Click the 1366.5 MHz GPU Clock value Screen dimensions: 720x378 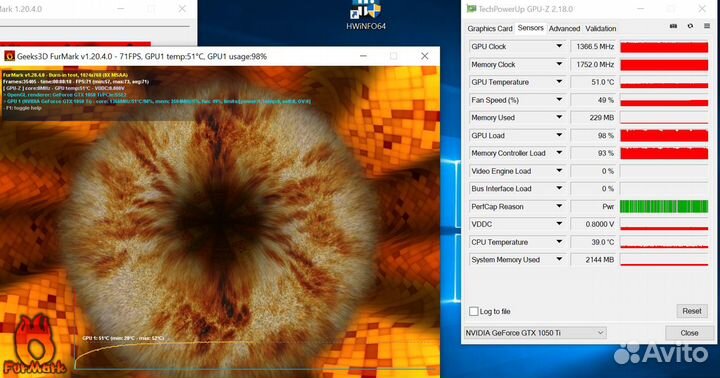point(594,46)
